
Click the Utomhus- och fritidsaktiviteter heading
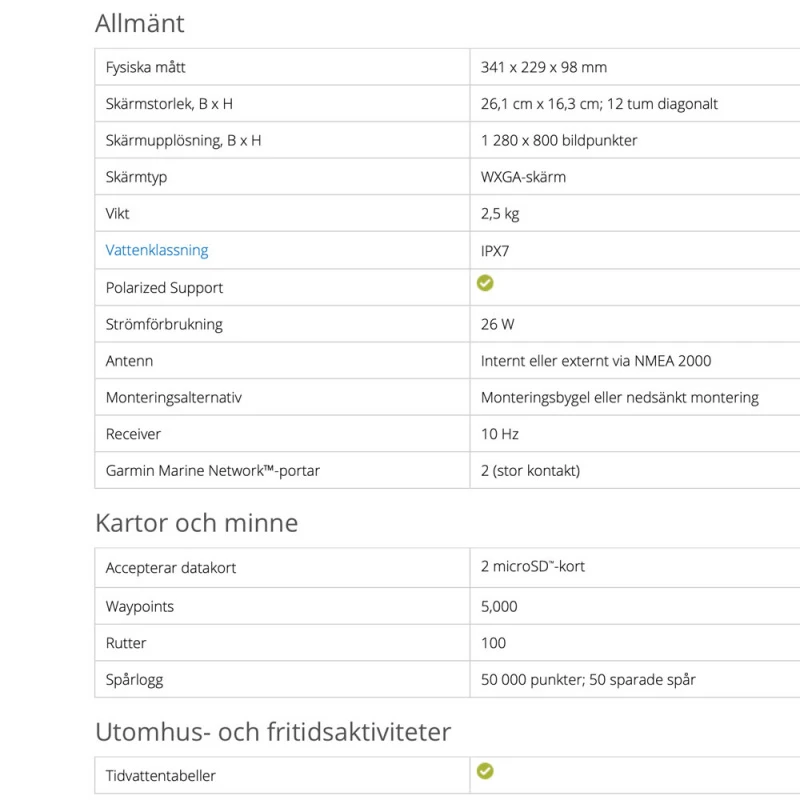[x=273, y=731]
